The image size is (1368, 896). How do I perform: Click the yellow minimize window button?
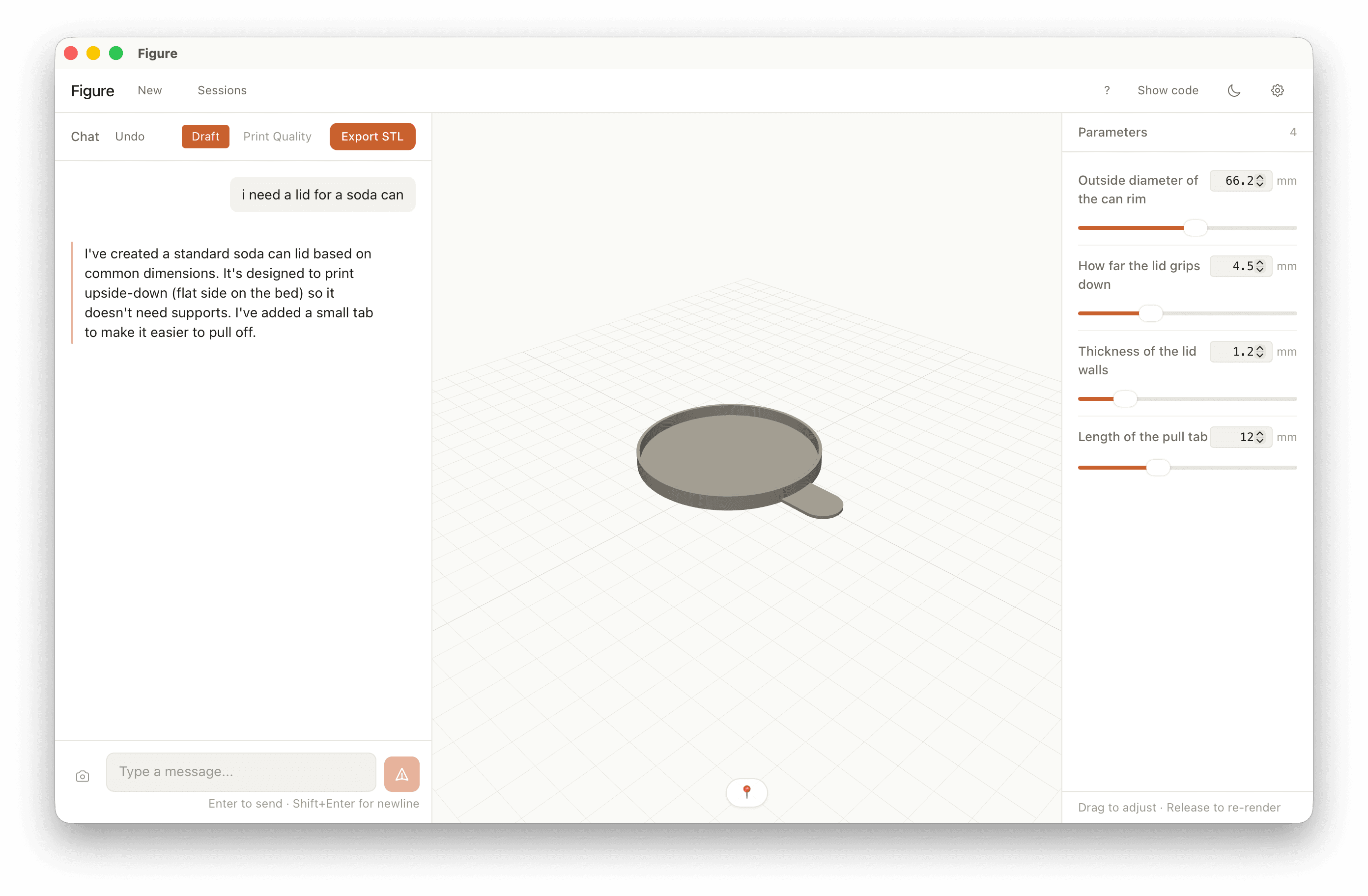point(93,54)
